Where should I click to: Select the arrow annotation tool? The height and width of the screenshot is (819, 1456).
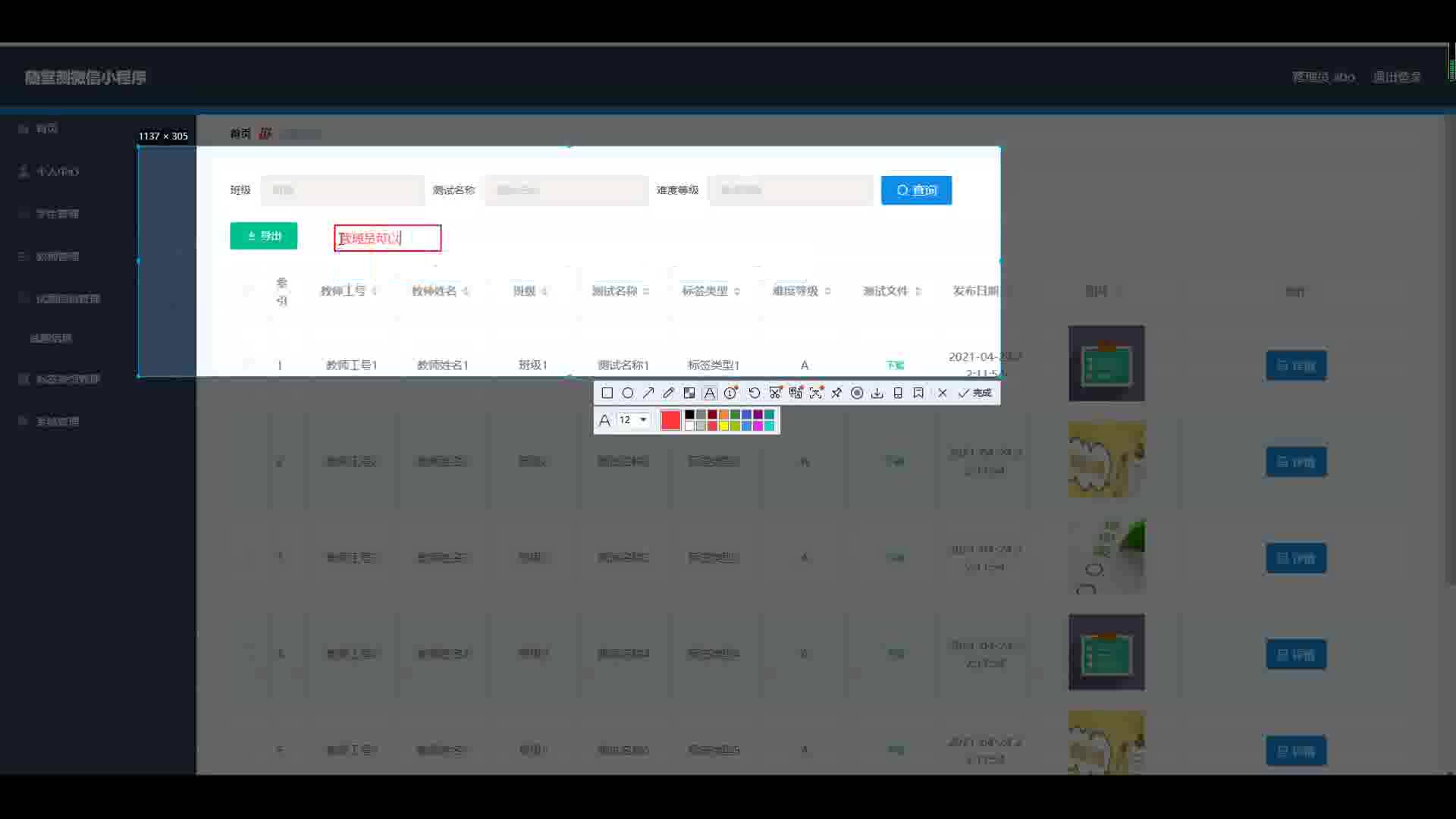point(648,393)
